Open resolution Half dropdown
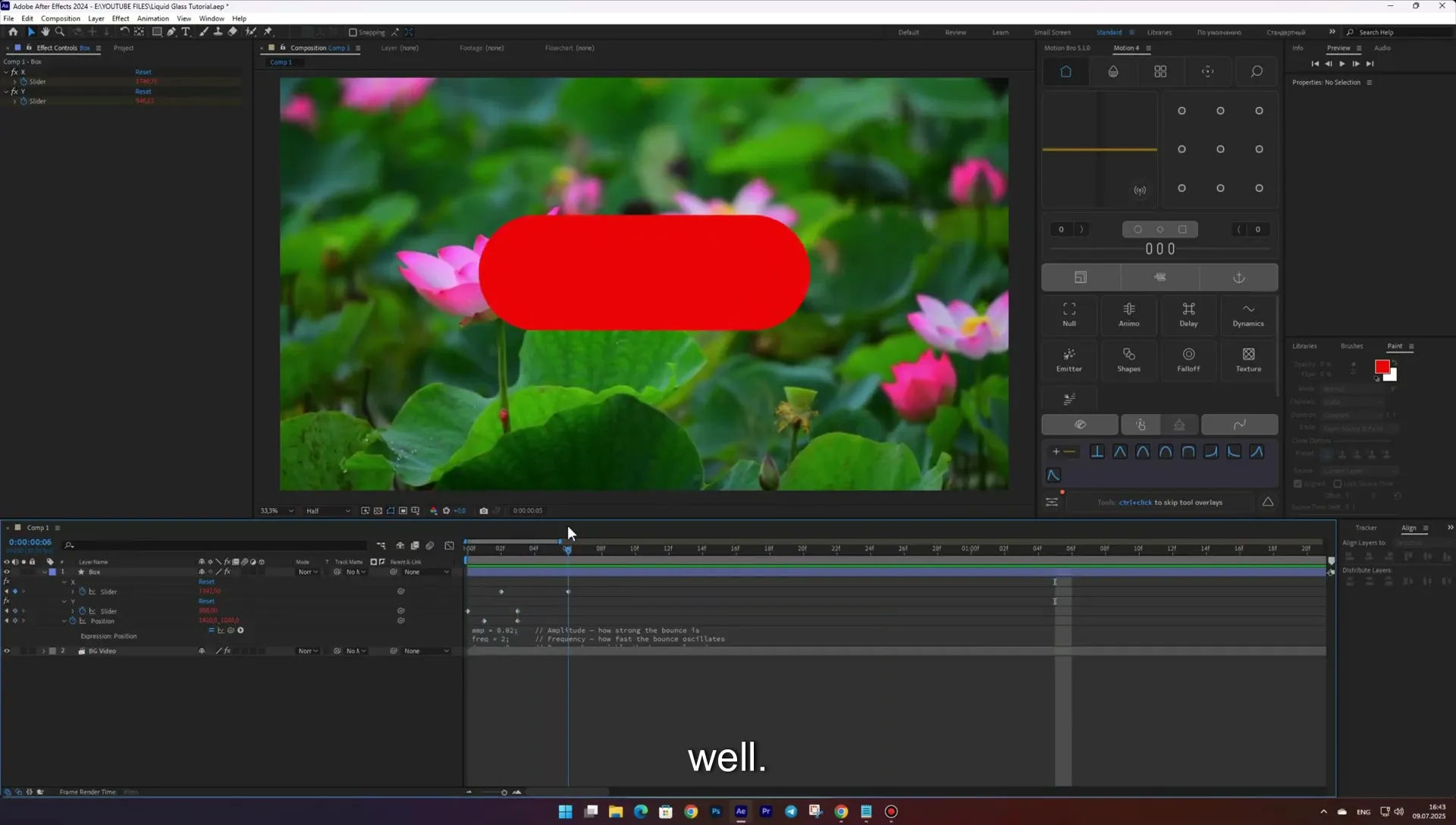This screenshot has height=825, width=1456. [x=328, y=511]
